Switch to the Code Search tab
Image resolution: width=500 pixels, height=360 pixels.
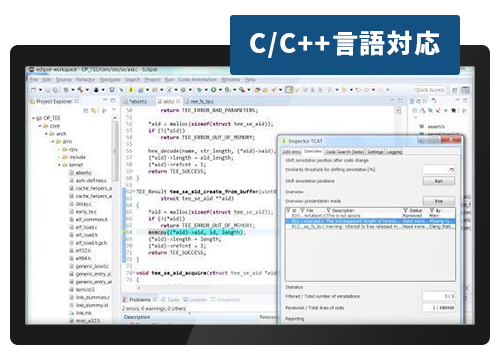pos(345,152)
